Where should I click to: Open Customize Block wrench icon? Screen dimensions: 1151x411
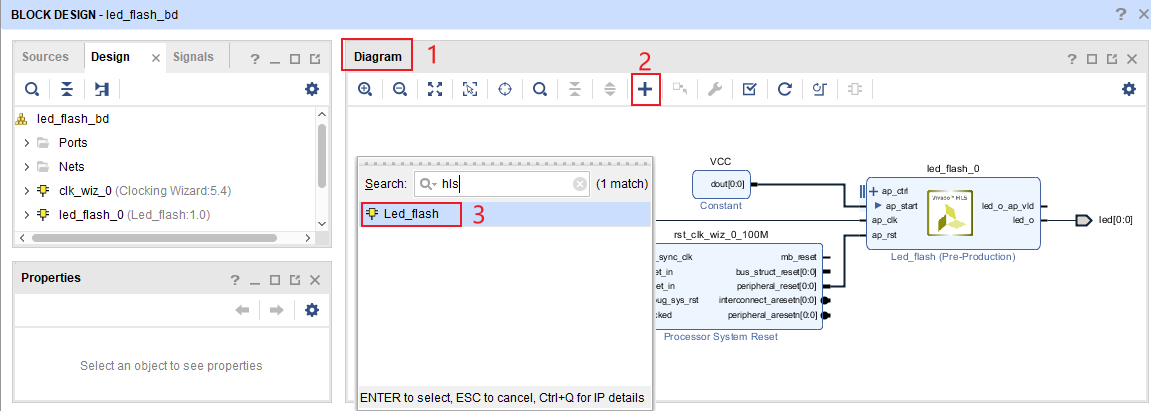714,89
